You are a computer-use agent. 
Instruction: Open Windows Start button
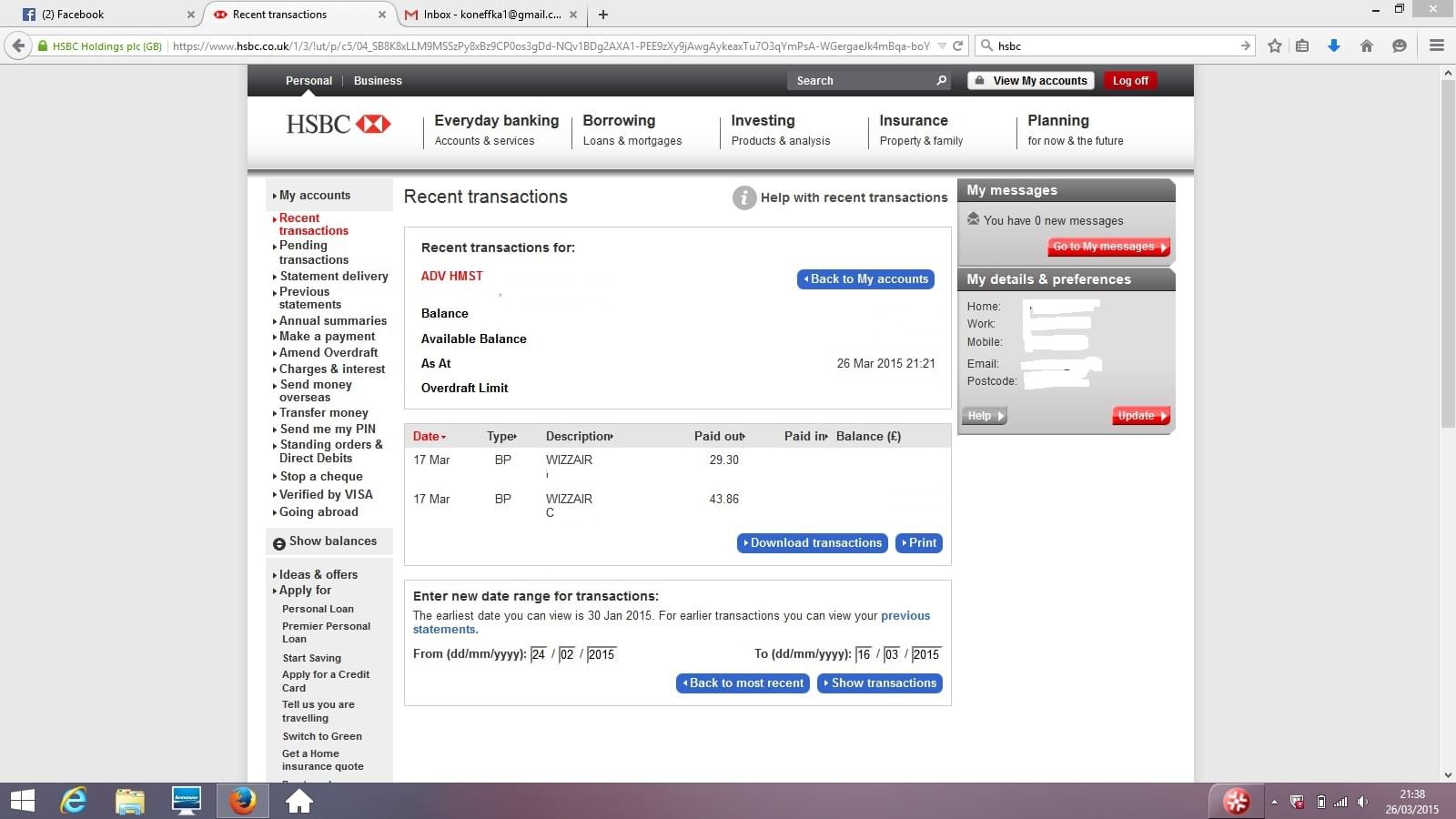(22, 801)
